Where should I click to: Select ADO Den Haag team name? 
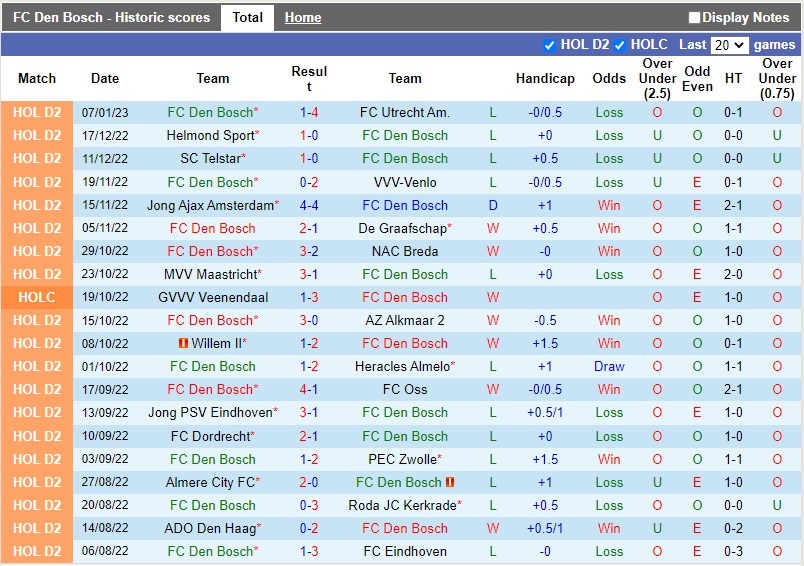click(211, 528)
